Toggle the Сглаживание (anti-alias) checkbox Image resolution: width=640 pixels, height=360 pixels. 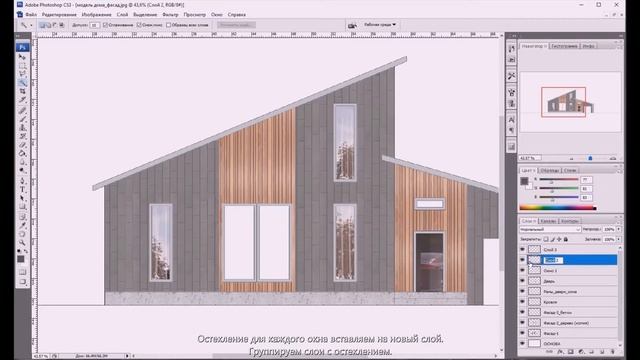pos(106,25)
